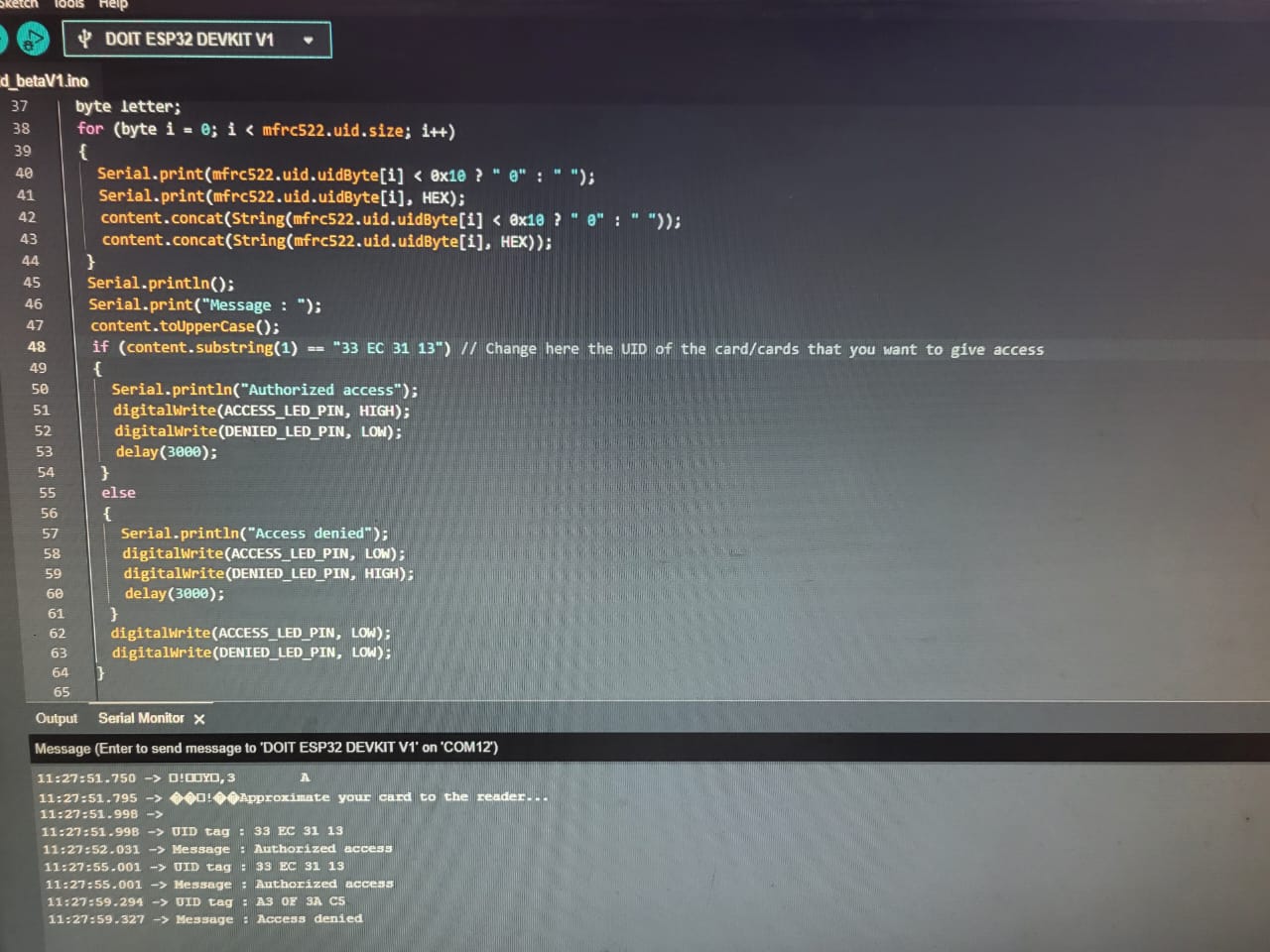
Task: Click the 11:27:51.750 garbled serial output line
Action: (174, 778)
